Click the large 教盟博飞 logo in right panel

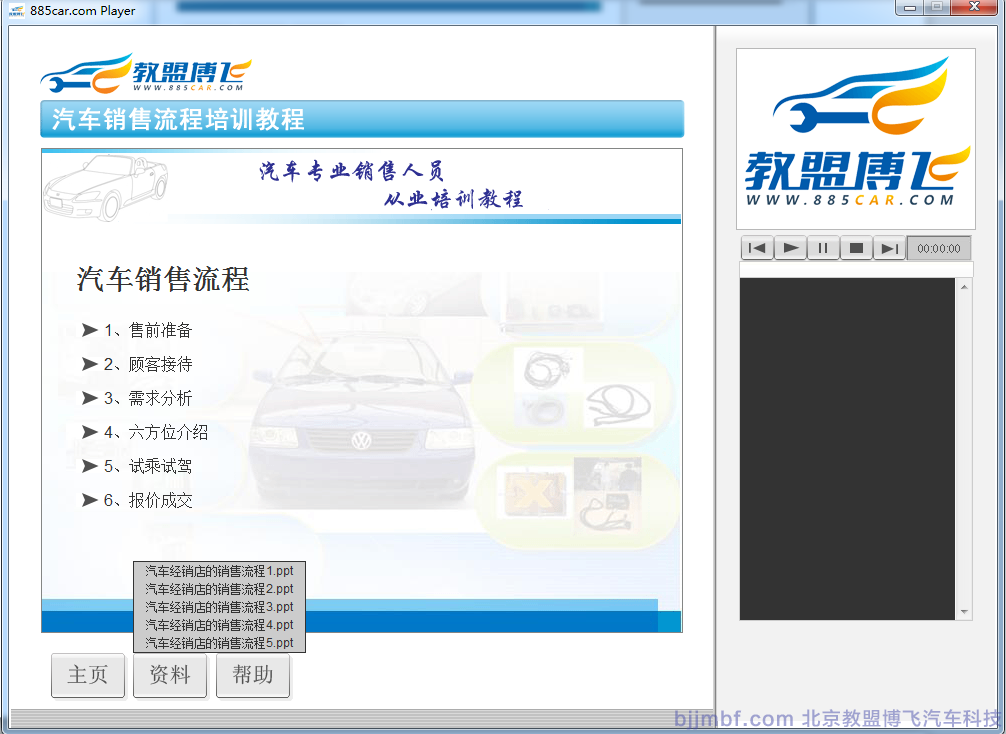[856, 139]
